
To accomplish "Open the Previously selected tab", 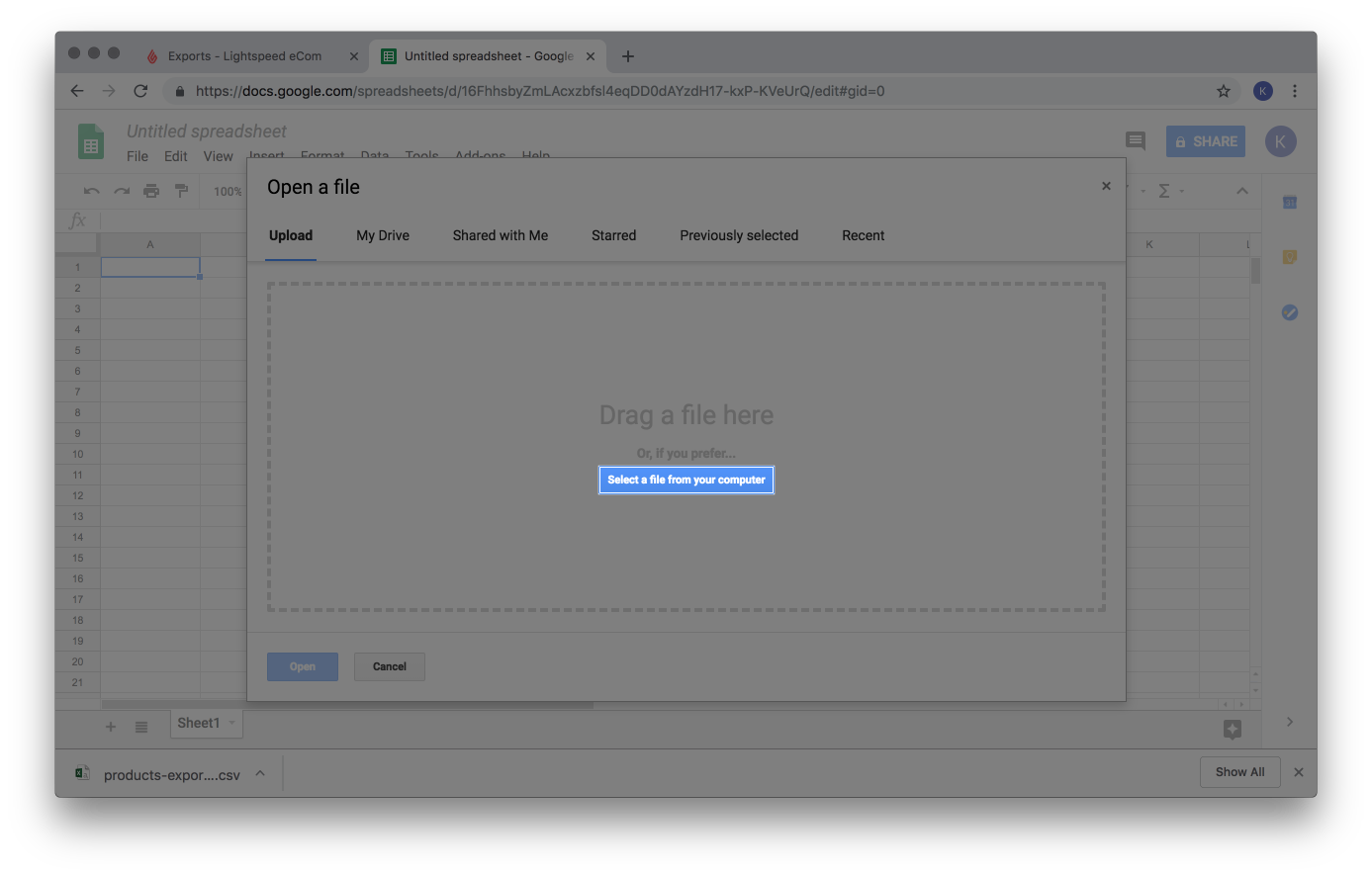I will point(739,235).
